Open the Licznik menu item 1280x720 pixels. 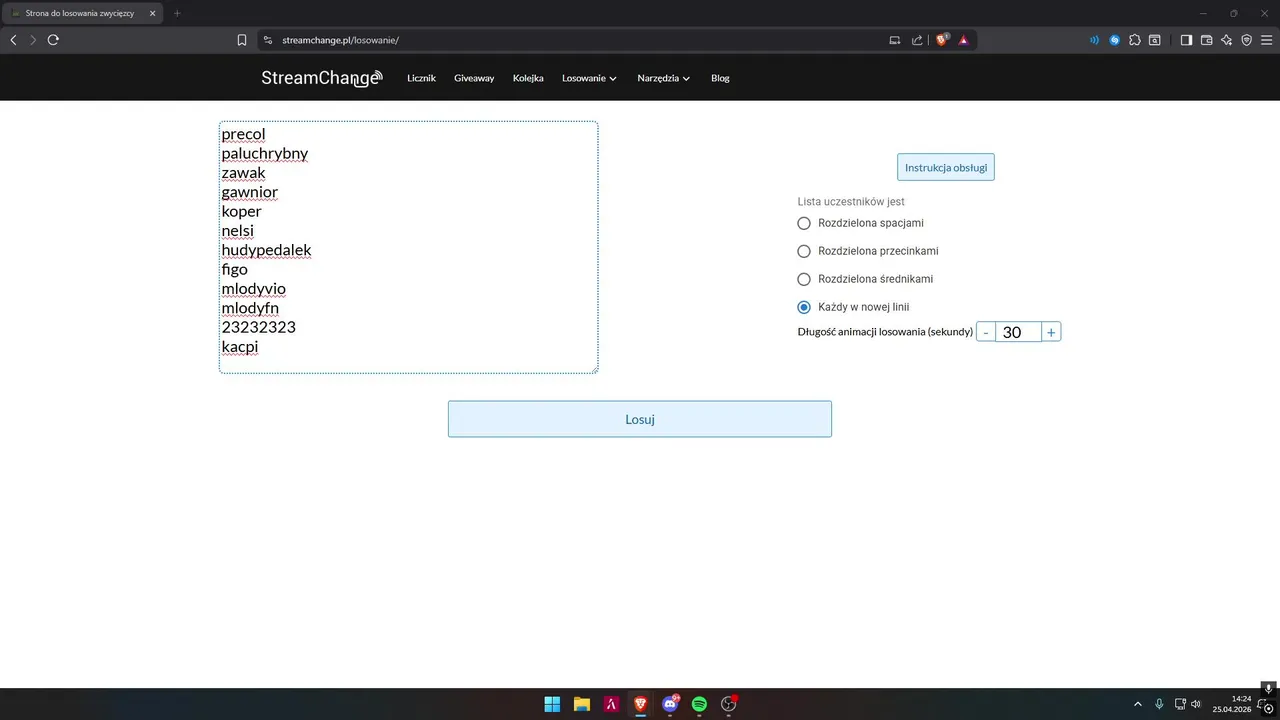coord(421,78)
